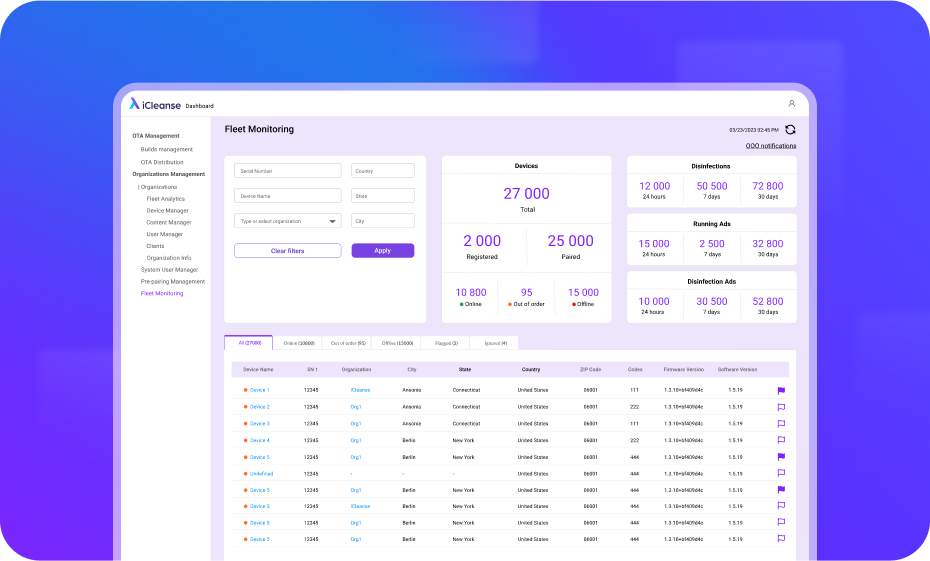930x561 pixels.
Task: Click the refresh icon beside the timestamp
Action: pyautogui.click(x=790, y=130)
